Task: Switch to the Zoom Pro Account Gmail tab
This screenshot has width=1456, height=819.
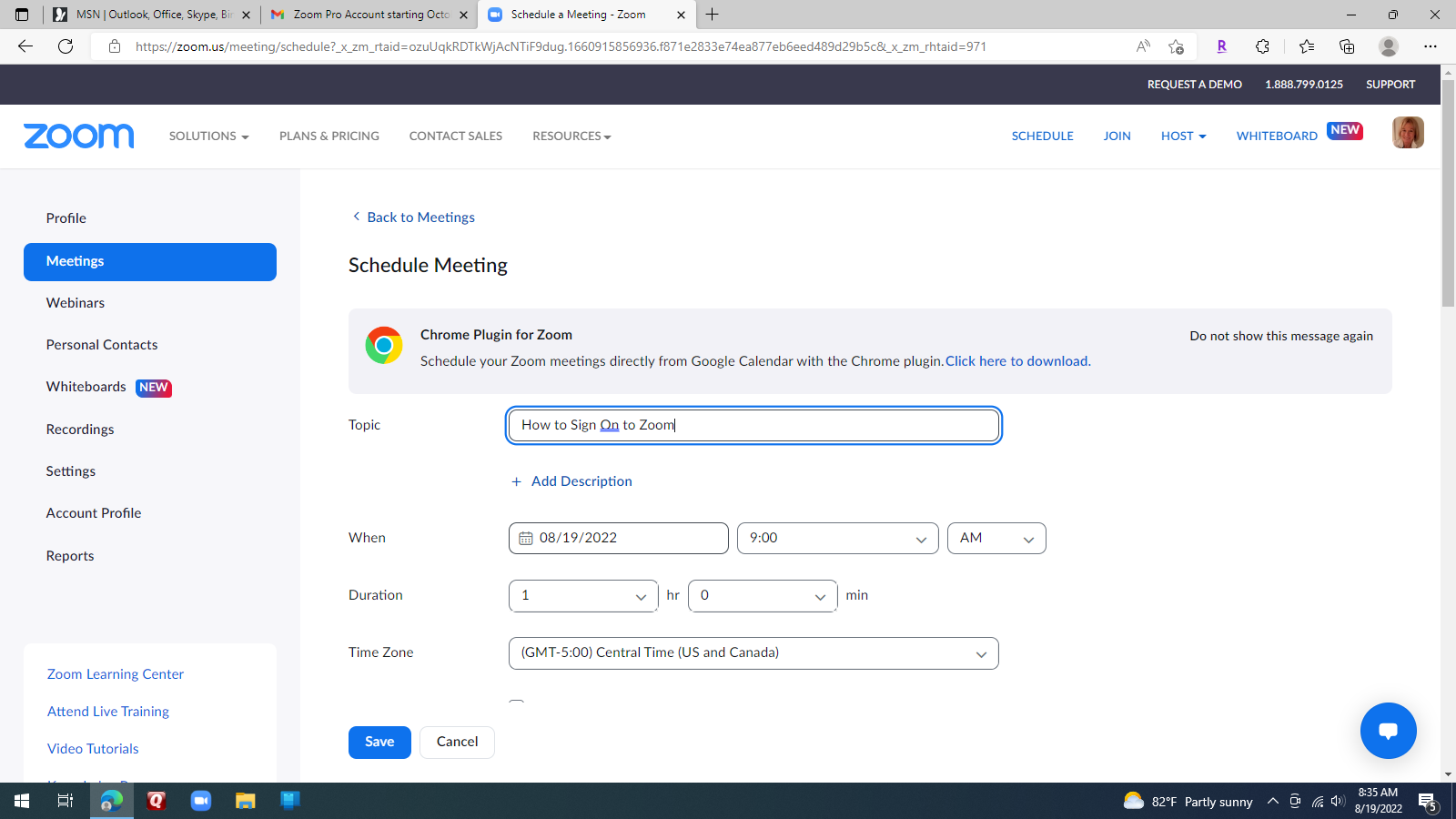Action: tap(370, 15)
